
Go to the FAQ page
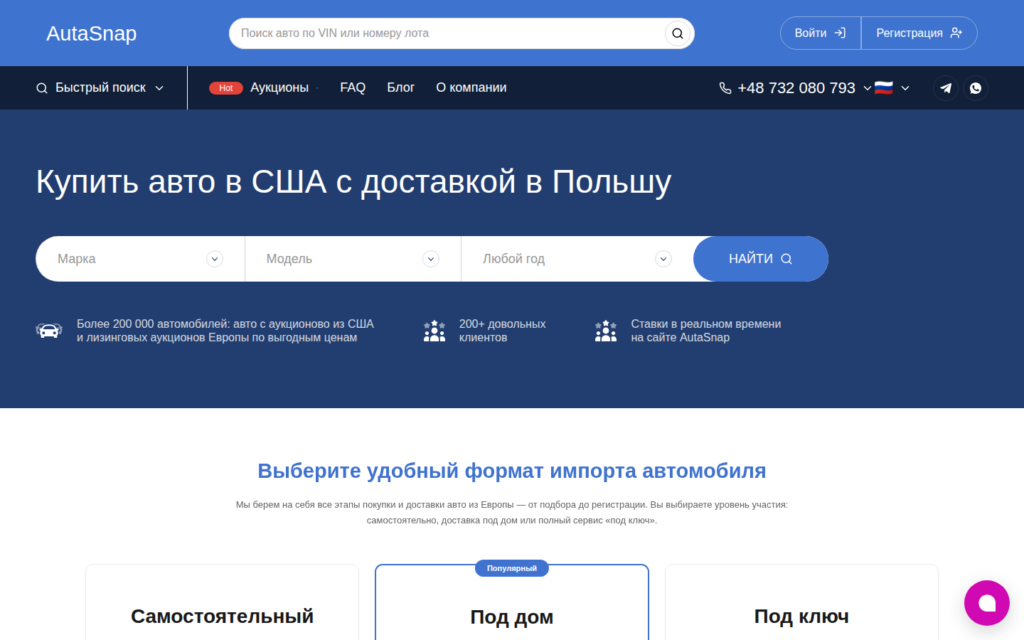353,88
